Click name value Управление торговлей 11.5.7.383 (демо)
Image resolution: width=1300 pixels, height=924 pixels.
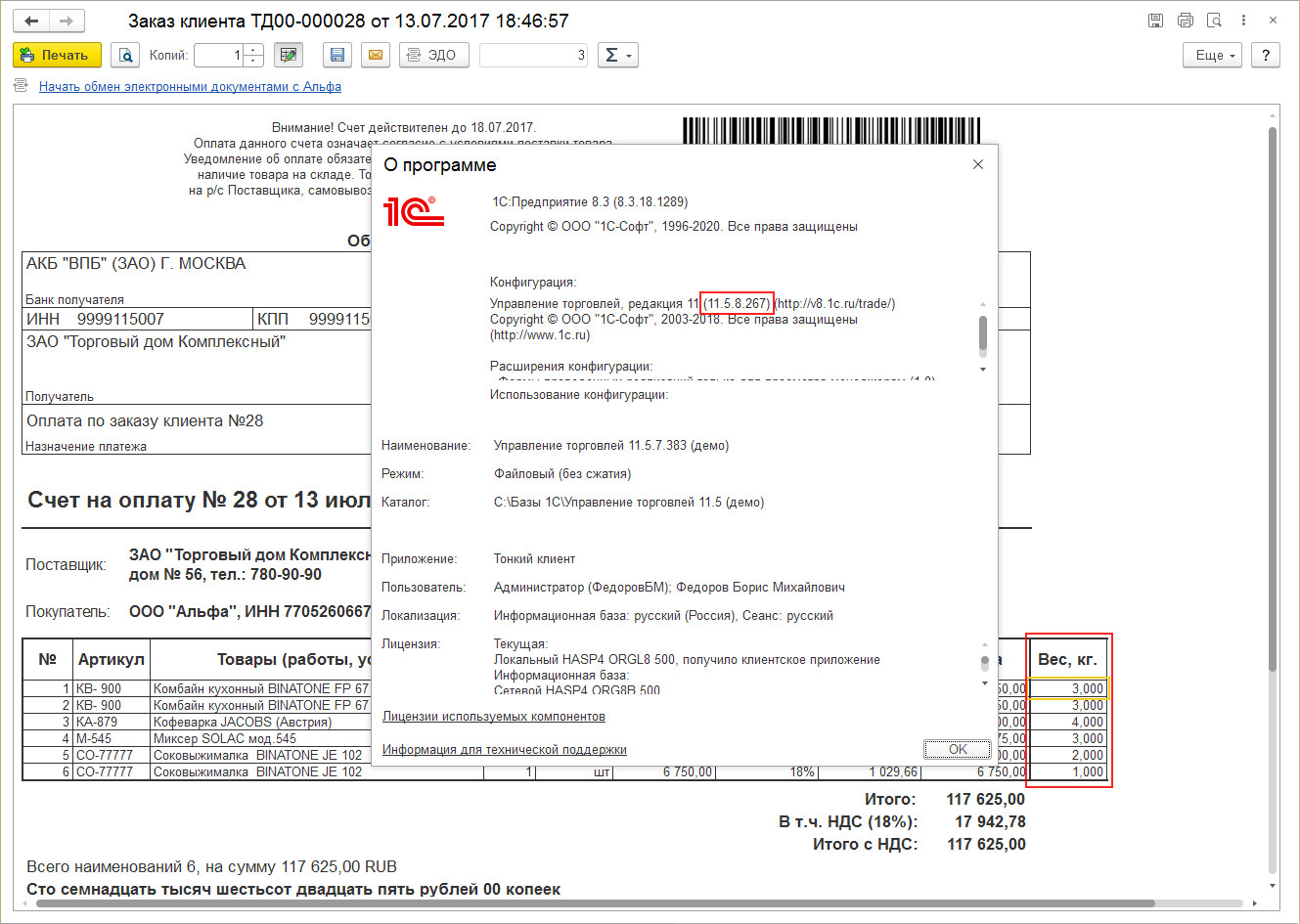pyautogui.click(x=611, y=445)
